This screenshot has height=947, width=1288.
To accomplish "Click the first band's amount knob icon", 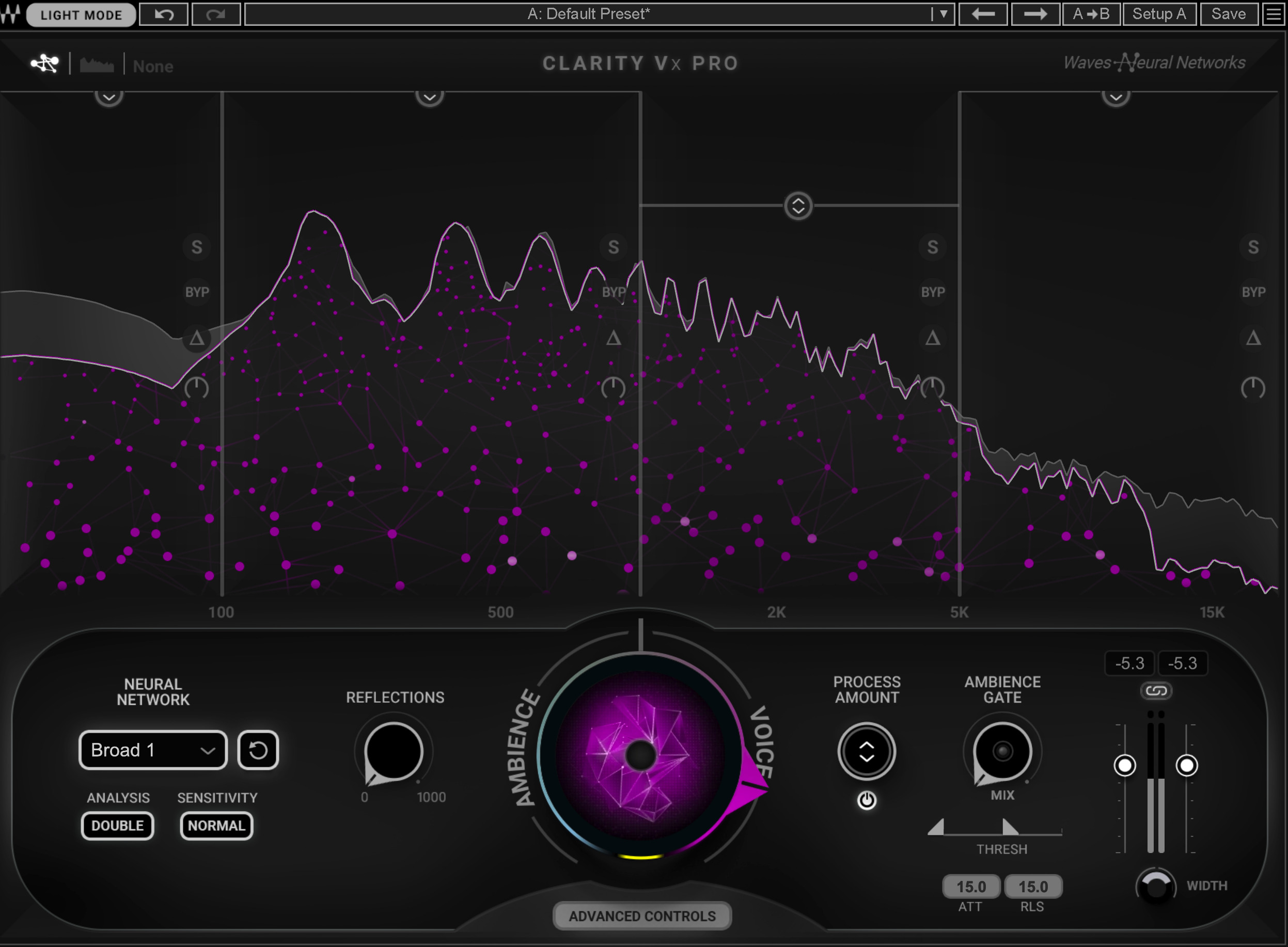I will point(197,388).
